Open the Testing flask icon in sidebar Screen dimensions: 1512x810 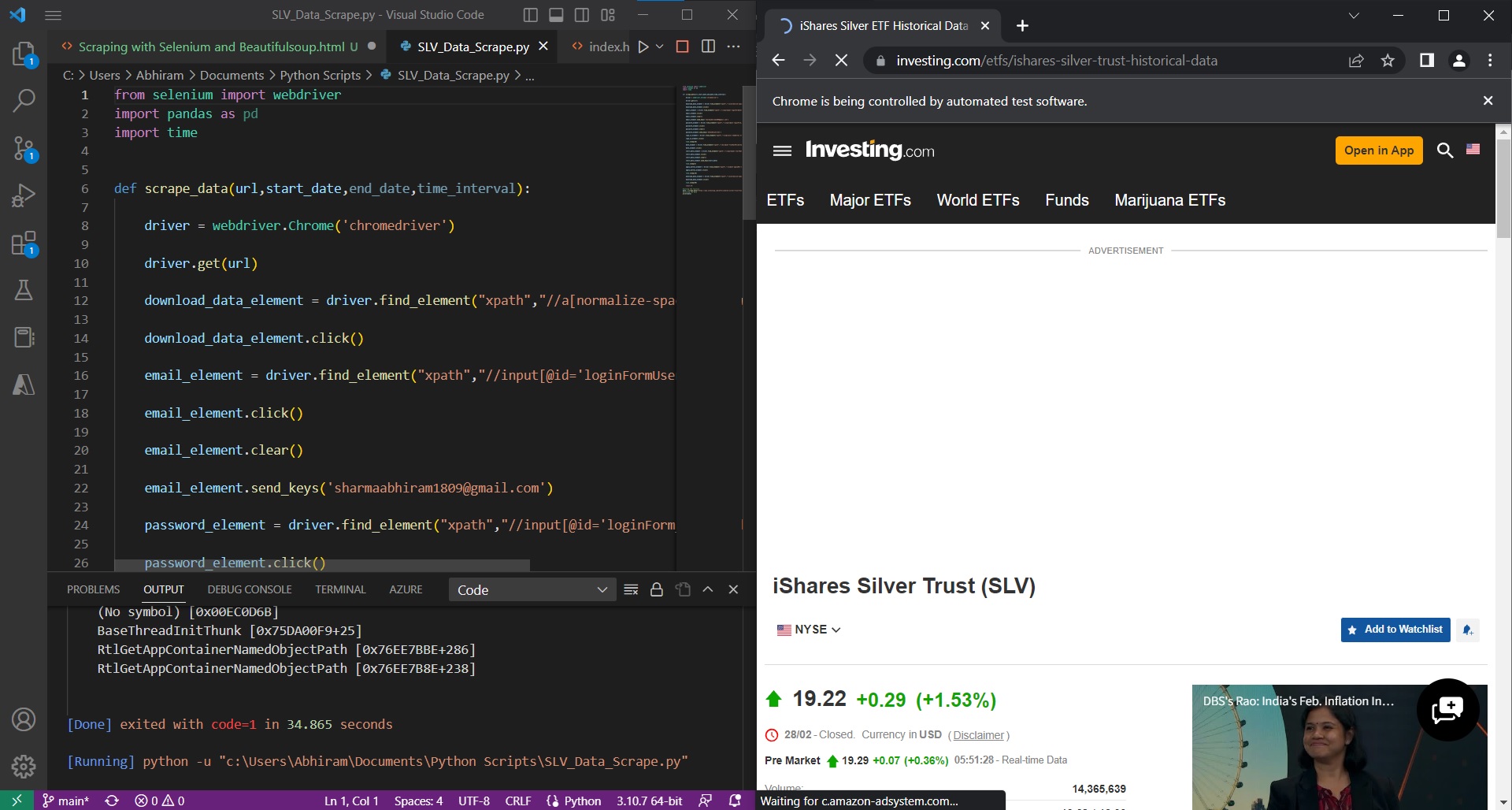pyautogui.click(x=24, y=290)
